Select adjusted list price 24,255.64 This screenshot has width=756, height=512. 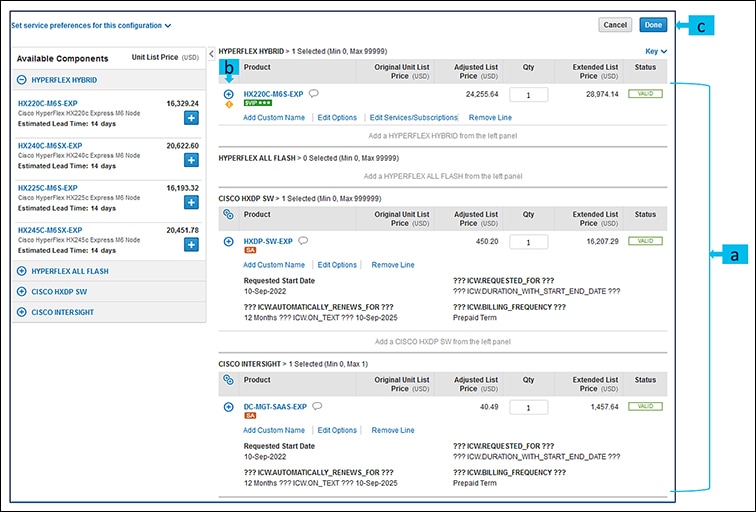pos(482,94)
